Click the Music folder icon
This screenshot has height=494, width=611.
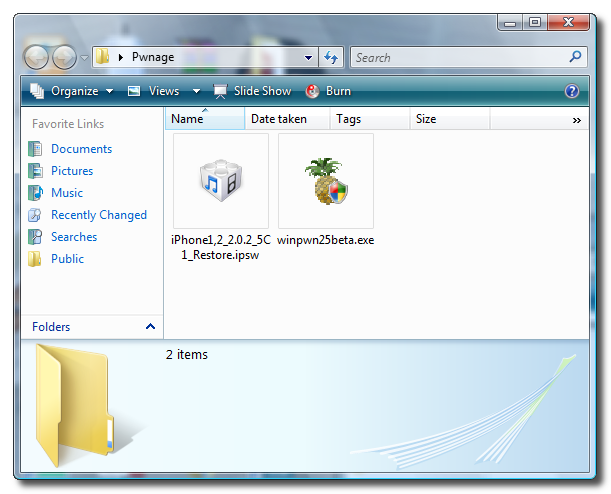point(35,192)
